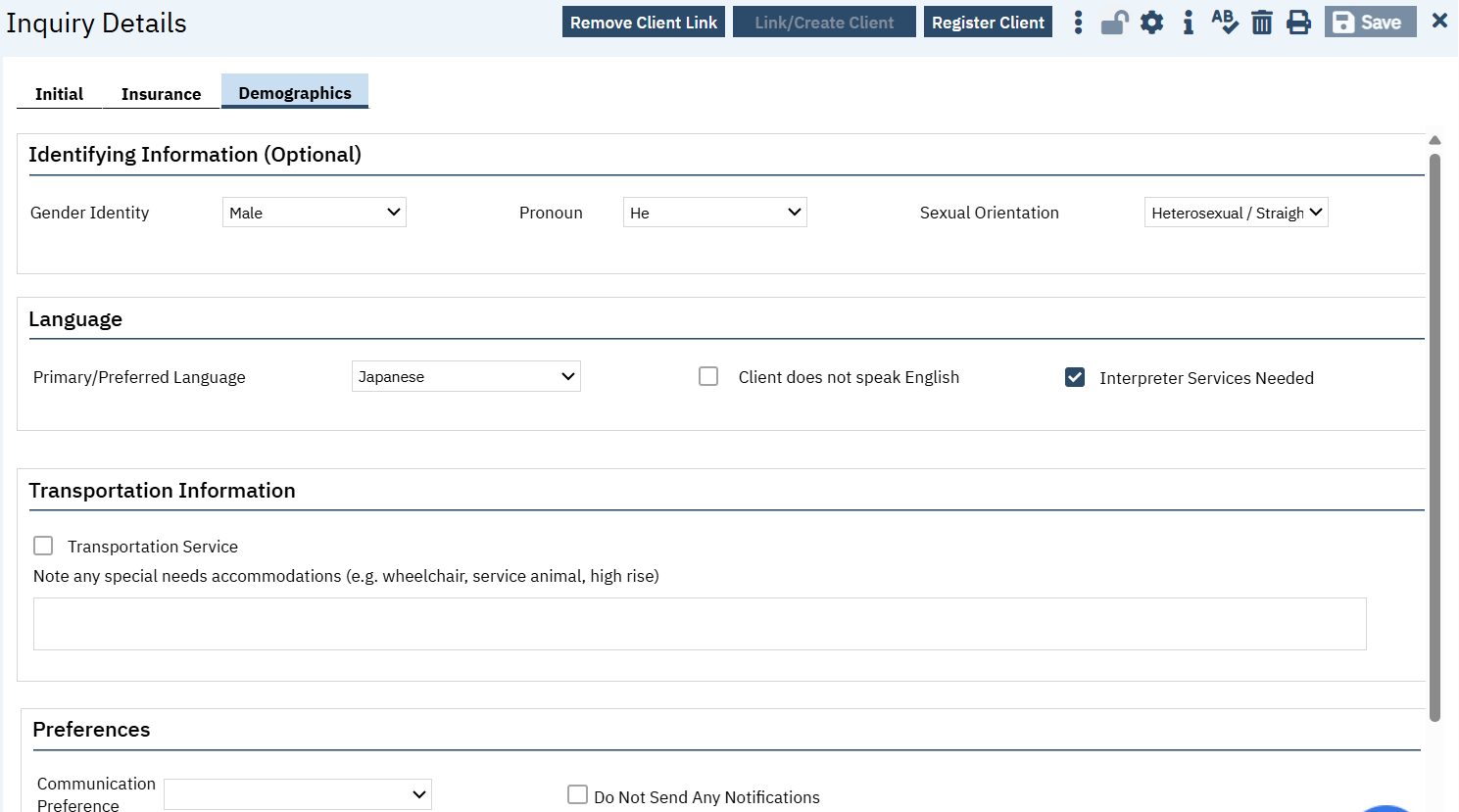Click the vertical scrollbar thumb
1459x812 pixels.
[x=1435, y=431]
